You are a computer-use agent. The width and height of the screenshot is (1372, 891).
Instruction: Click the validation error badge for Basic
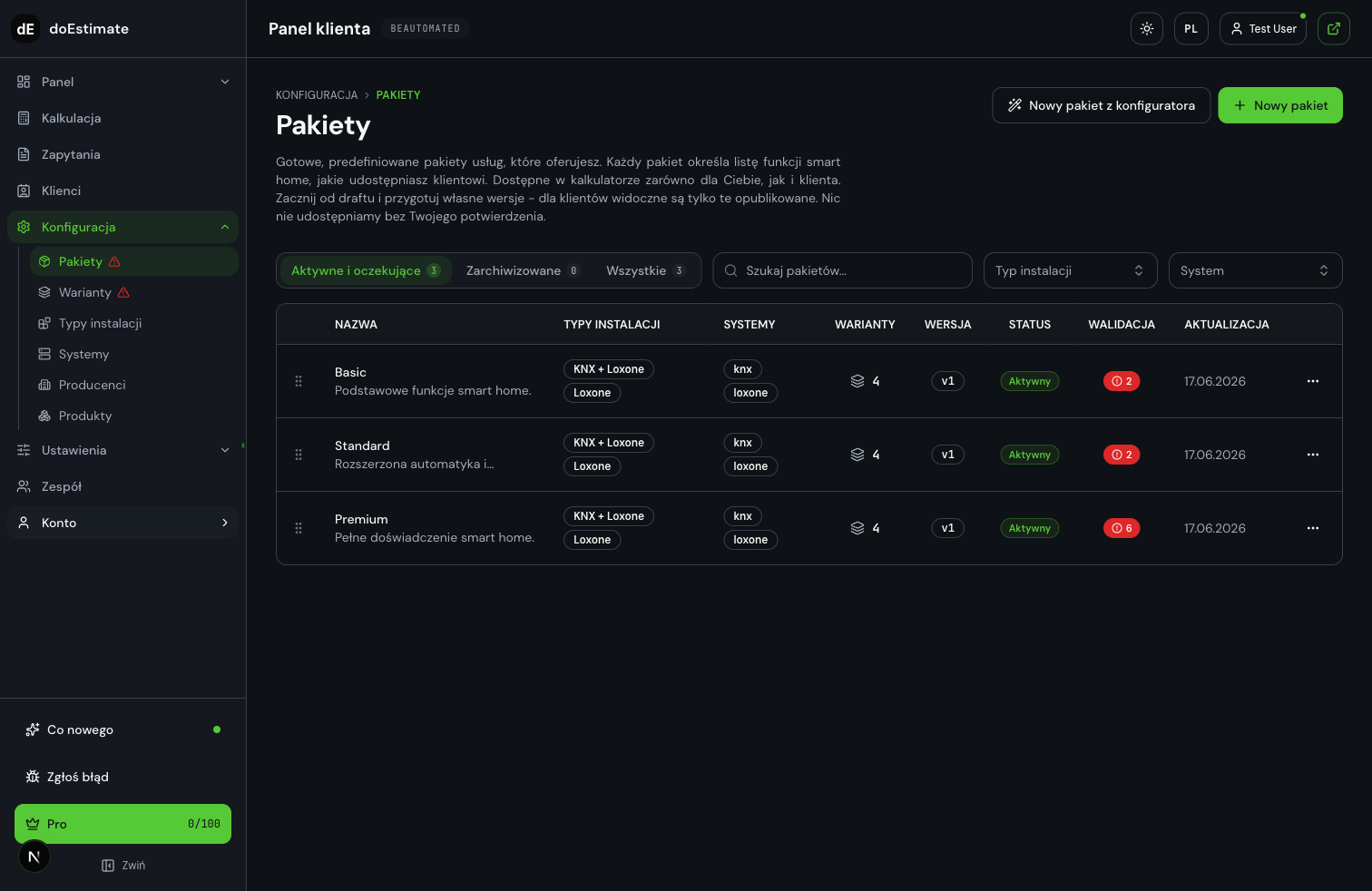coord(1122,381)
